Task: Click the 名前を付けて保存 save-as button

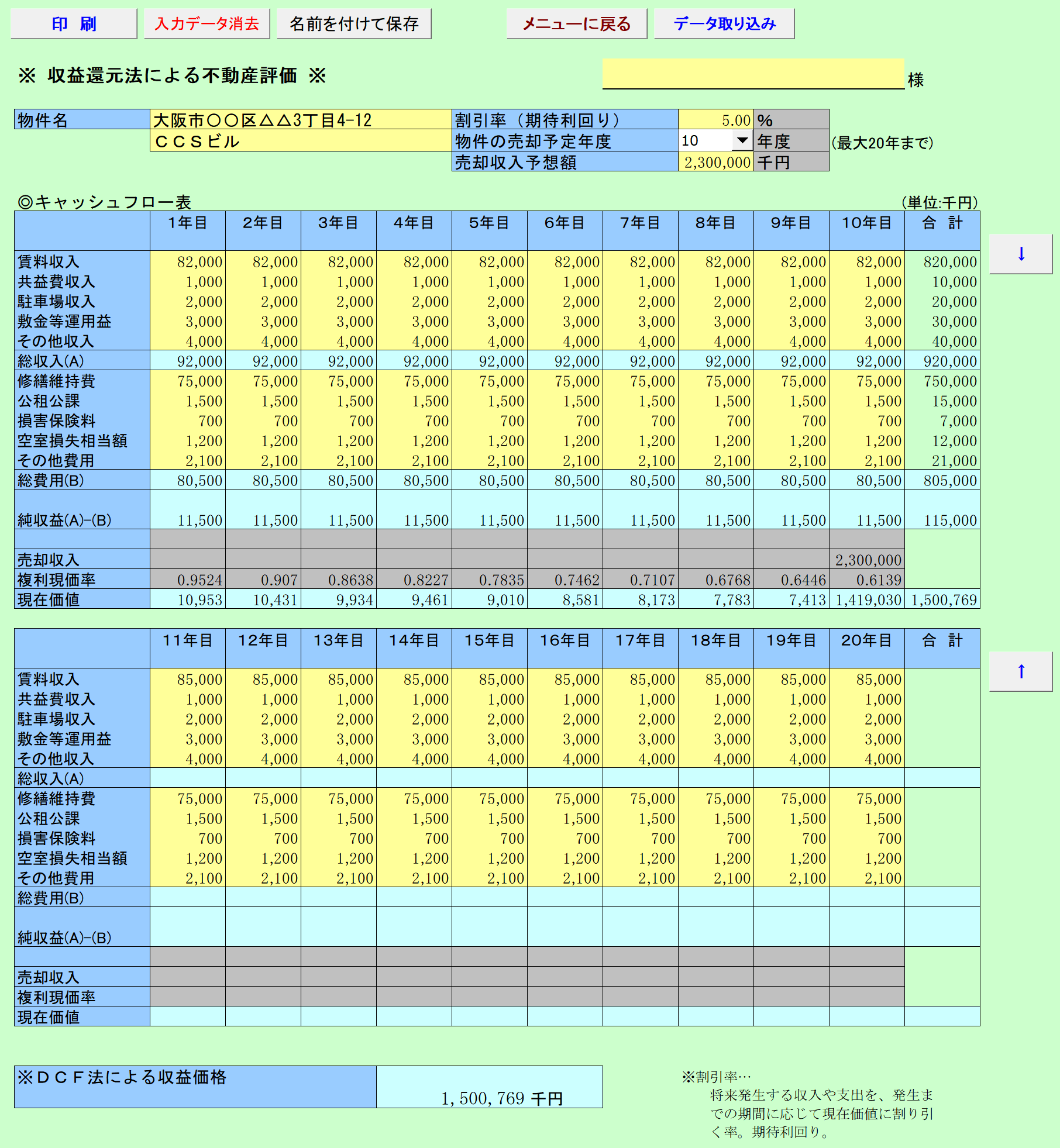Action: coord(354,24)
